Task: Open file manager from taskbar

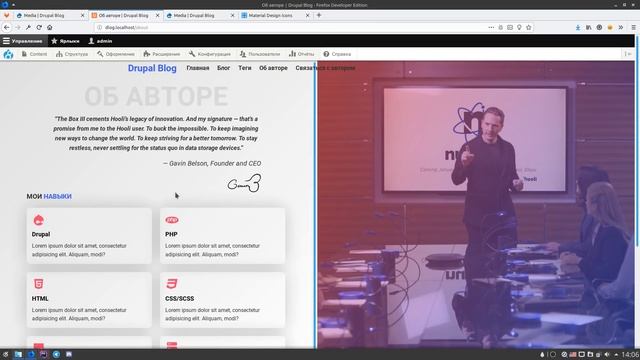Action: click(x=18, y=354)
